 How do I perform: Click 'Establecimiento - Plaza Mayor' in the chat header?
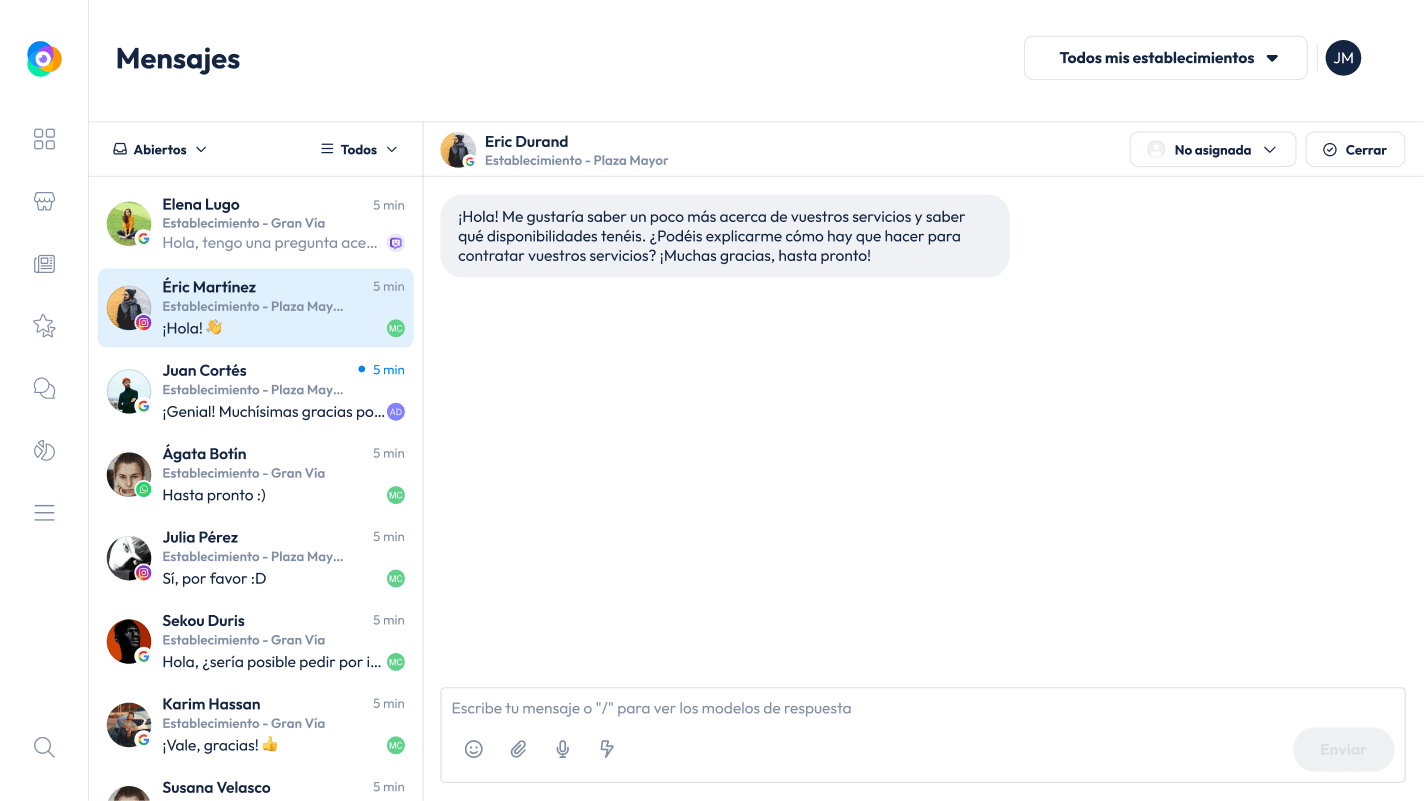(576, 161)
